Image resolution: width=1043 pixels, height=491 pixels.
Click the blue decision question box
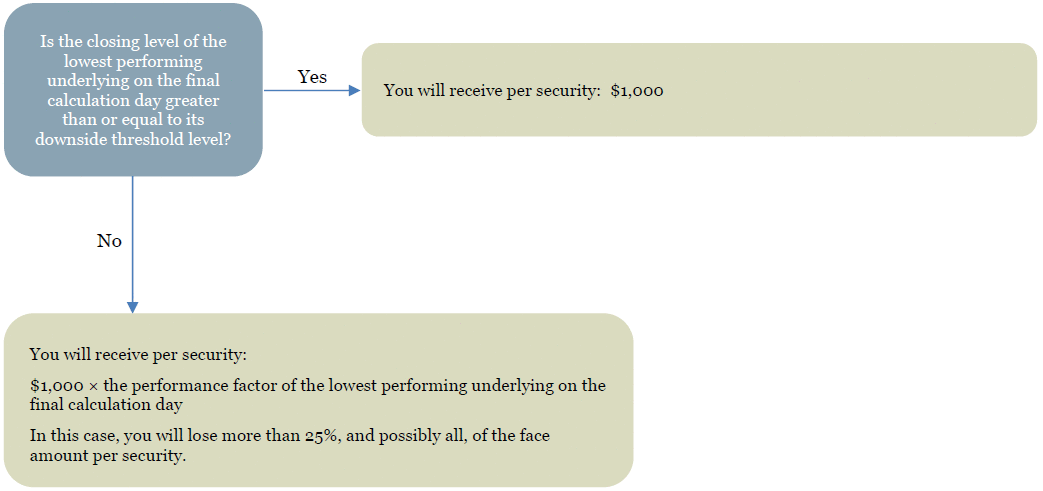click(x=133, y=90)
